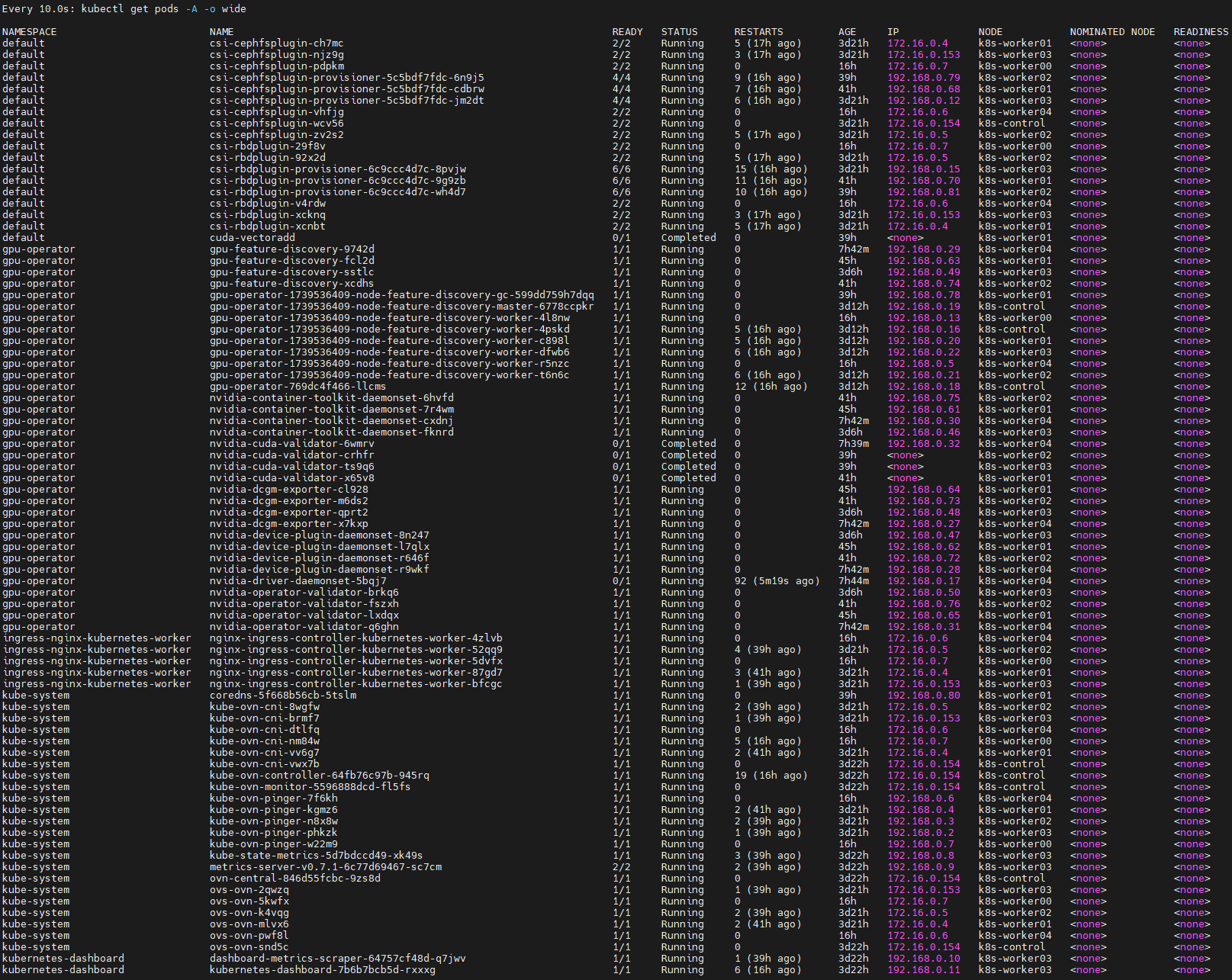Click pod name csi-cephfsplugin-njz9g
The width and height of the screenshot is (1232, 980).
point(276,55)
